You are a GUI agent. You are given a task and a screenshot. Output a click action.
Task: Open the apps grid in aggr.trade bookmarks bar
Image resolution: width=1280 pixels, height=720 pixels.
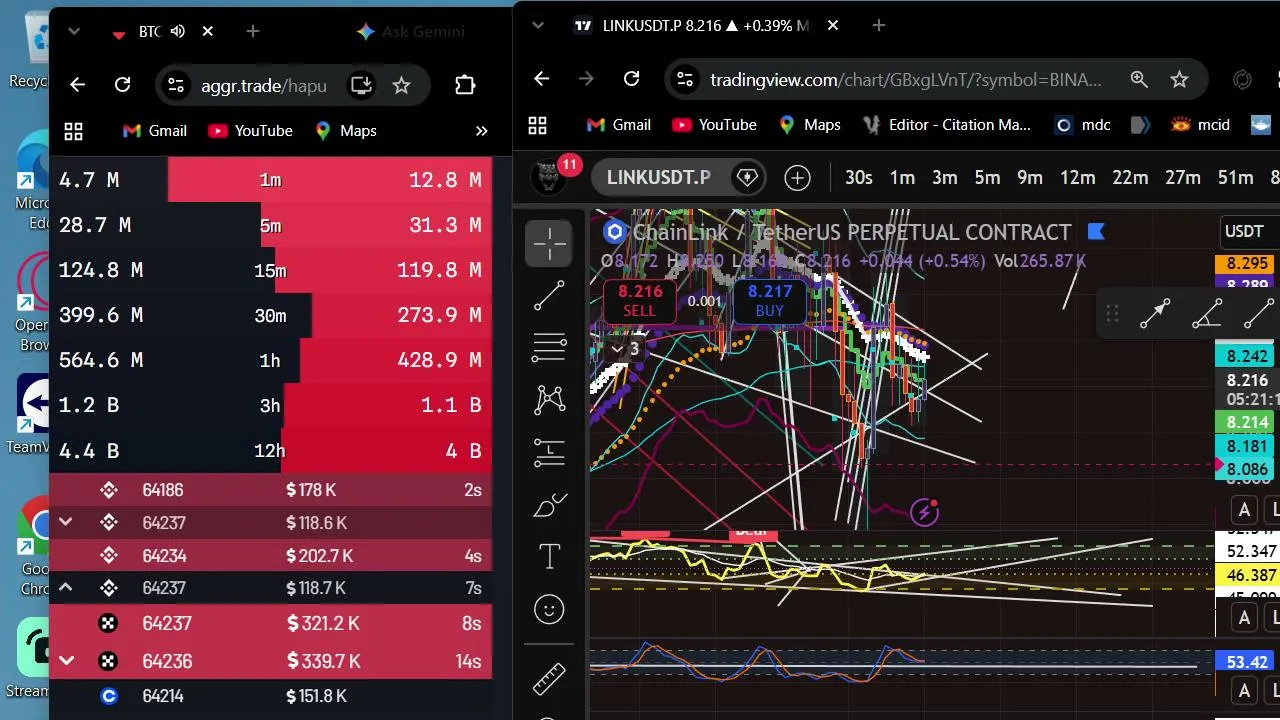[73, 131]
